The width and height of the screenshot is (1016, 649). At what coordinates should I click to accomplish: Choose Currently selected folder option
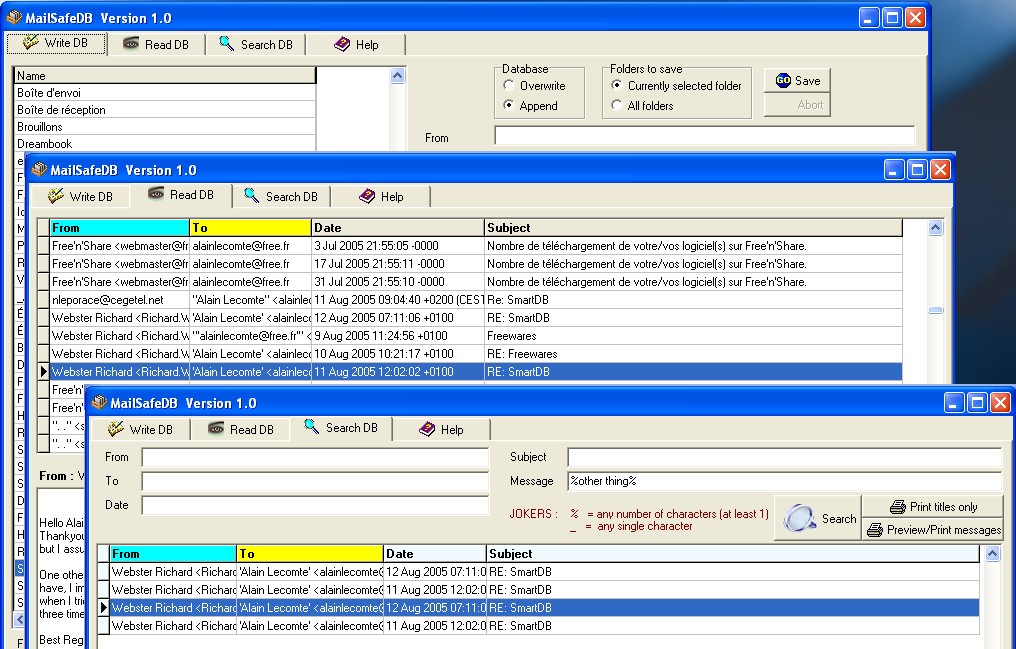(x=676, y=85)
